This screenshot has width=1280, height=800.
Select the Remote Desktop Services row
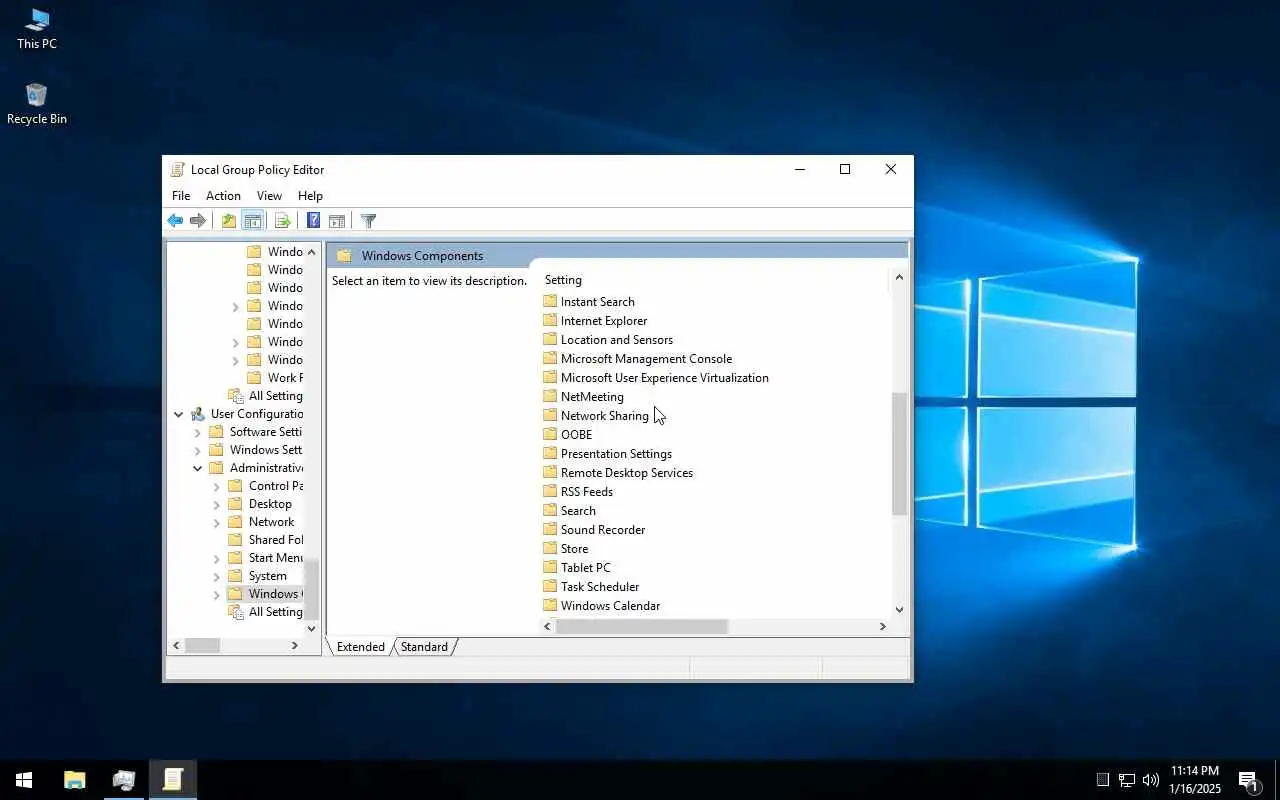tap(627, 472)
